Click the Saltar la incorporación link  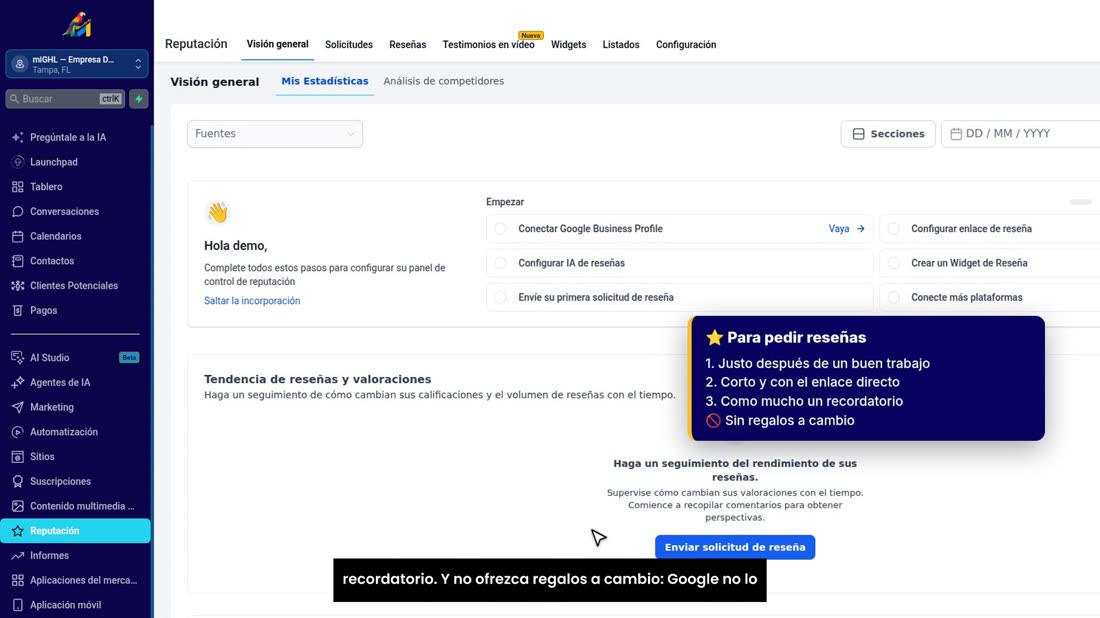[x=252, y=301]
